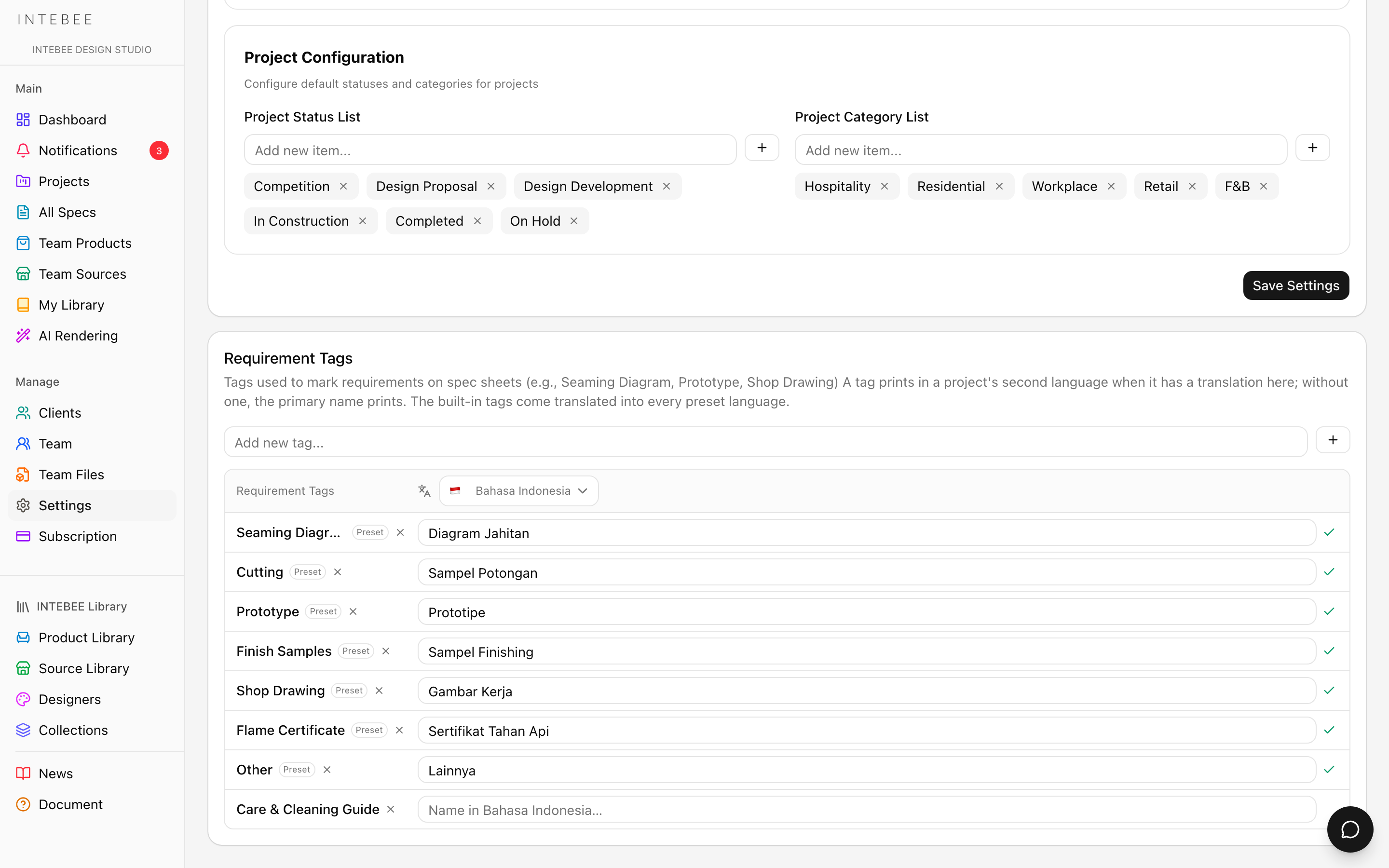The width and height of the screenshot is (1389, 868).
Task: Click the Save Settings button
Action: pos(1296,285)
